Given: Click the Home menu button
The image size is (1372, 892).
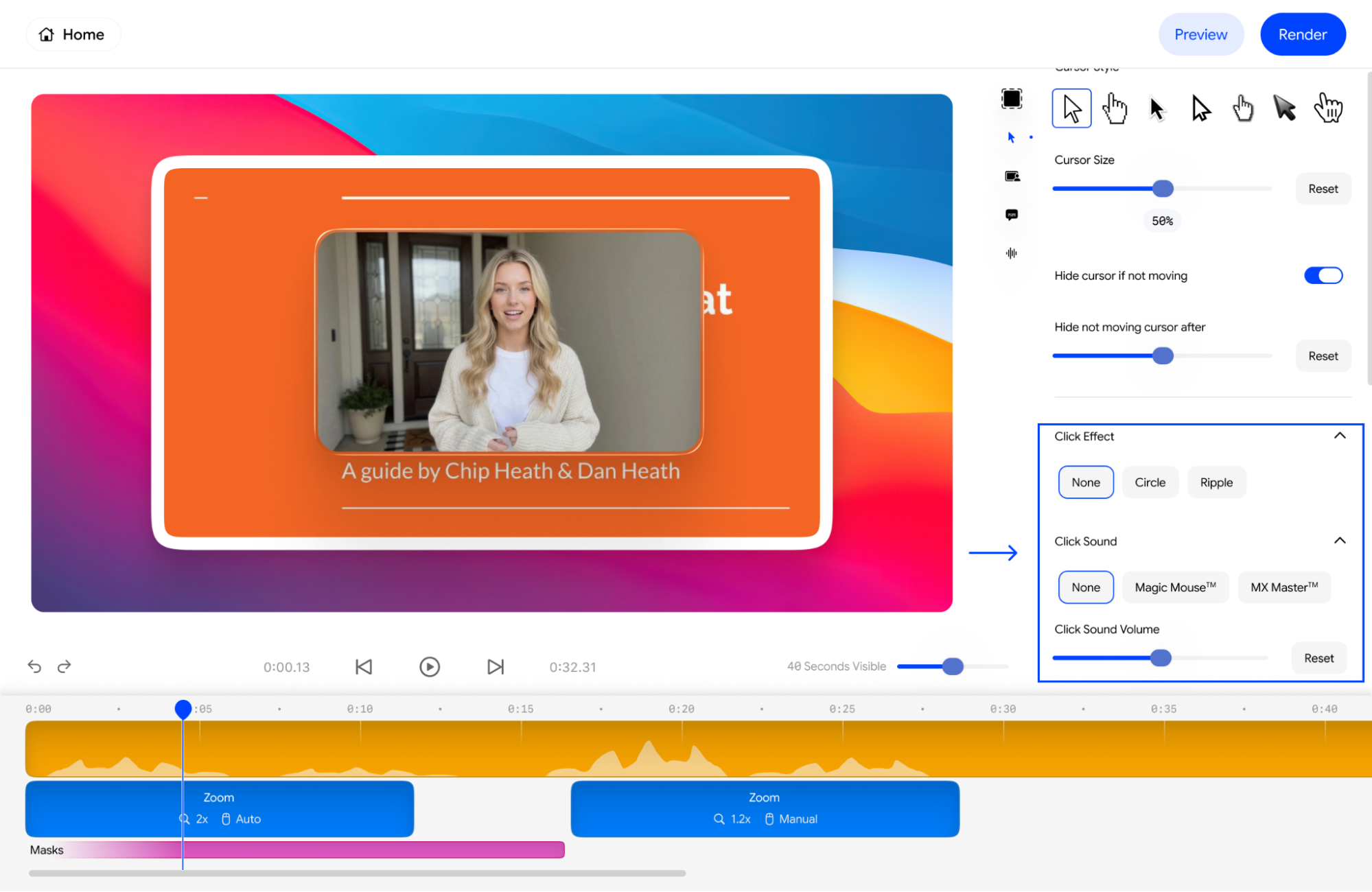Looking at the screenshot, I should (73, 34).
